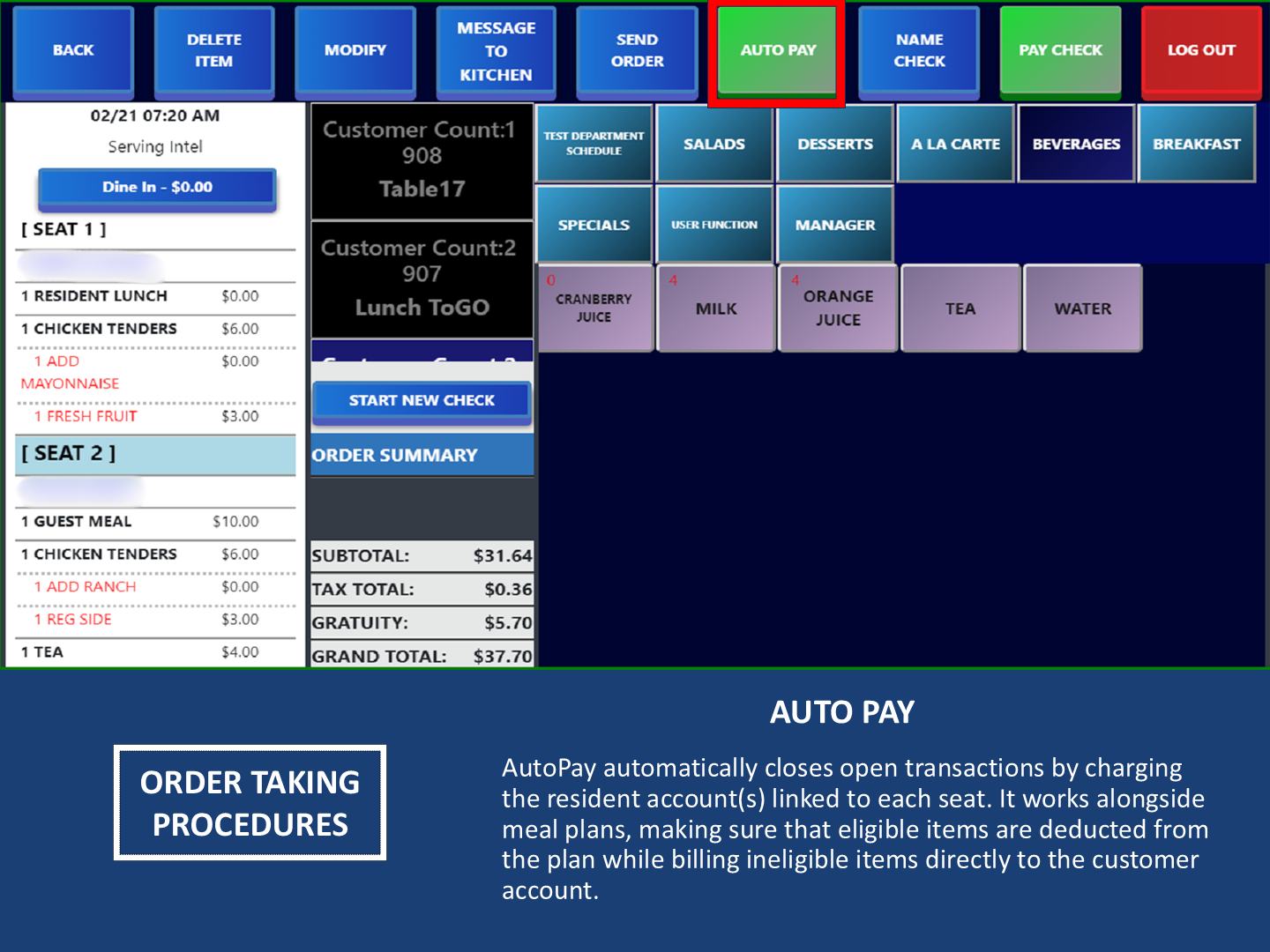Tap Delete Item in top toolbar
The height and width of the screenshot is (952, 1270).
click(214, 51)
